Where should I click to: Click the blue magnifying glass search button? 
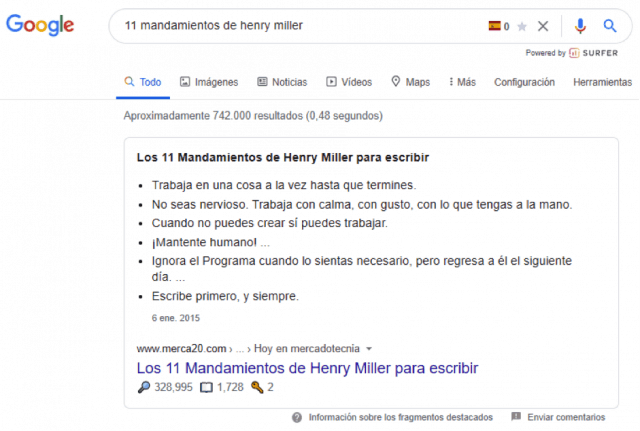610,26
